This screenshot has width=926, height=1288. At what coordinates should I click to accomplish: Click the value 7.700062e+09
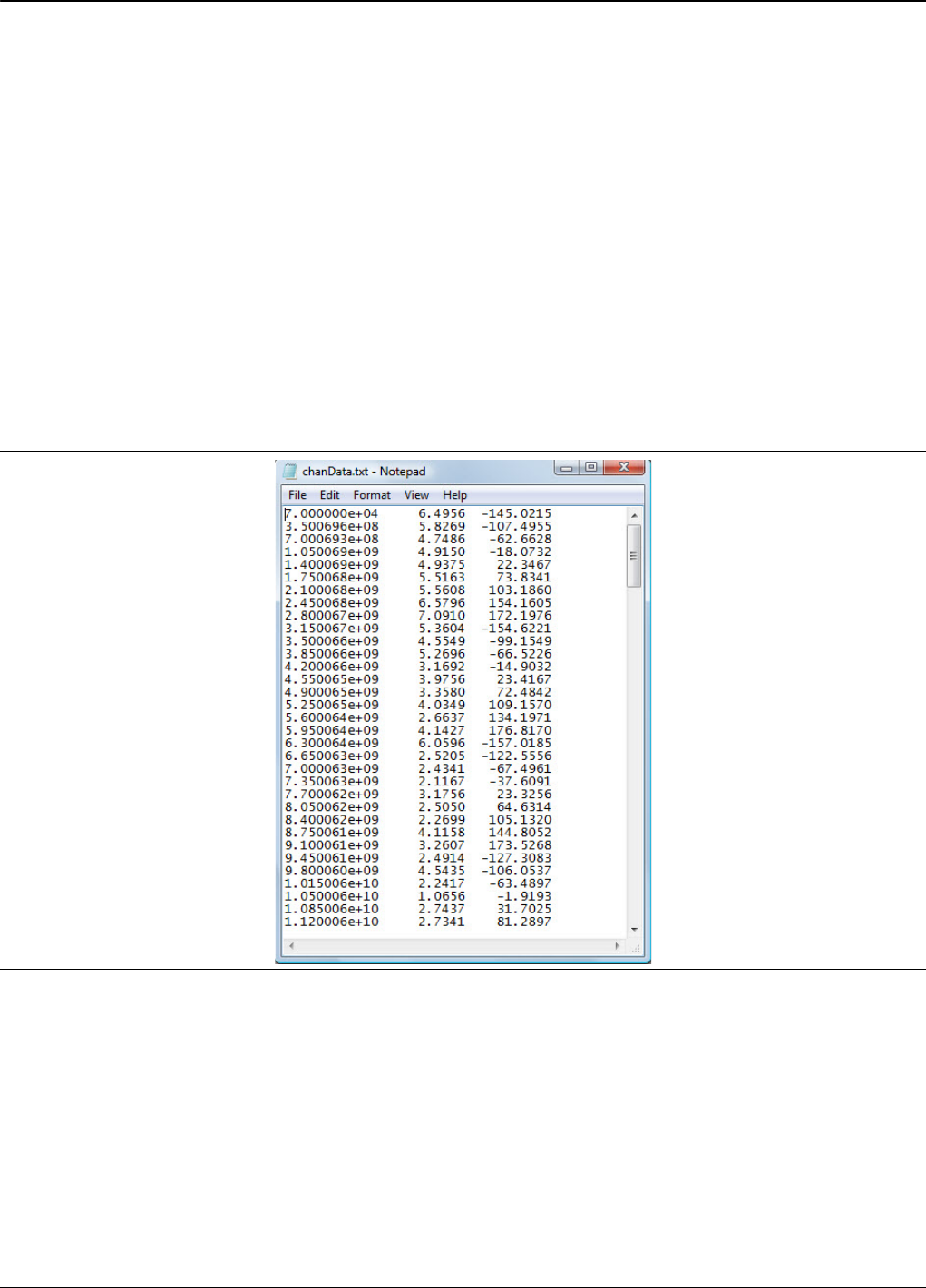pyautogui.click(x=332, y=793)
